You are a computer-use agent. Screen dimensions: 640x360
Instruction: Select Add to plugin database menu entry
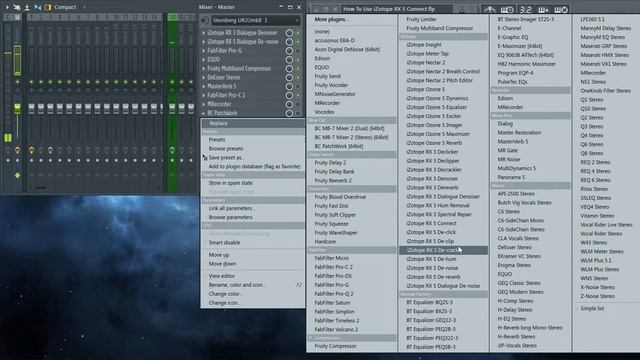(x=254, y=167)
